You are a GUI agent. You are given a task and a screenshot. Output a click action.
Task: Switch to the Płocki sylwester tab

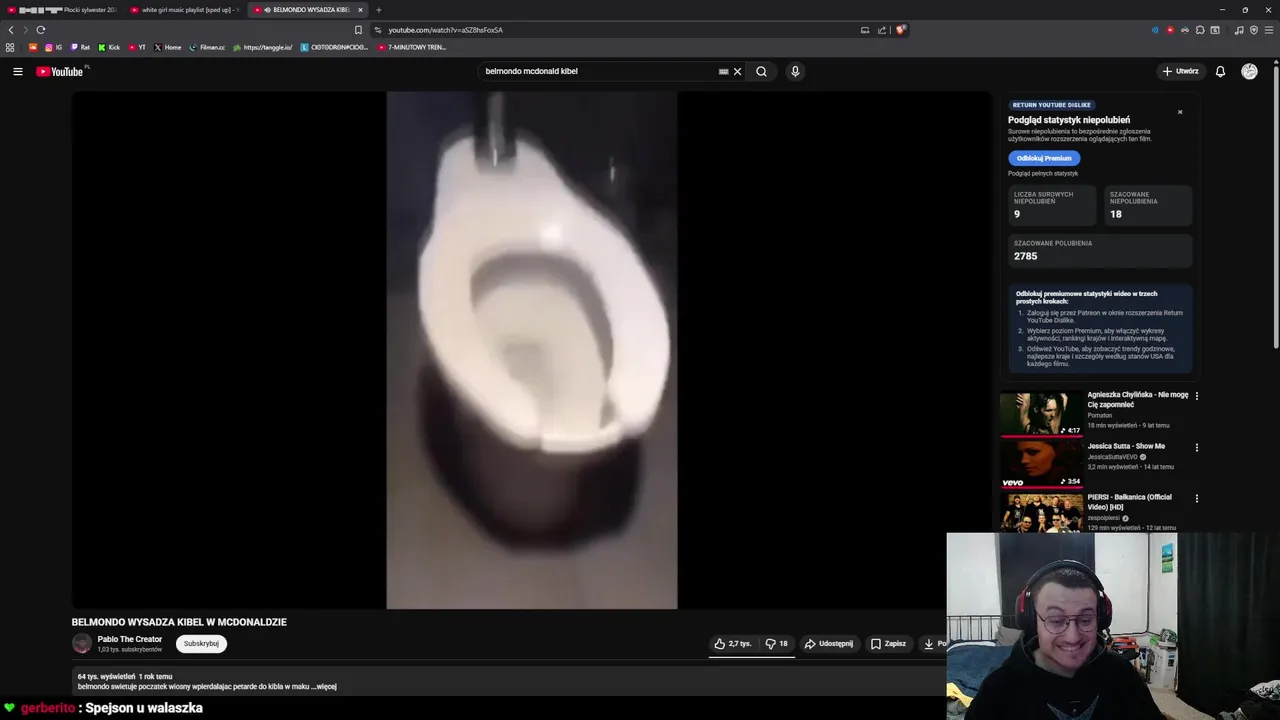[60, 10]
